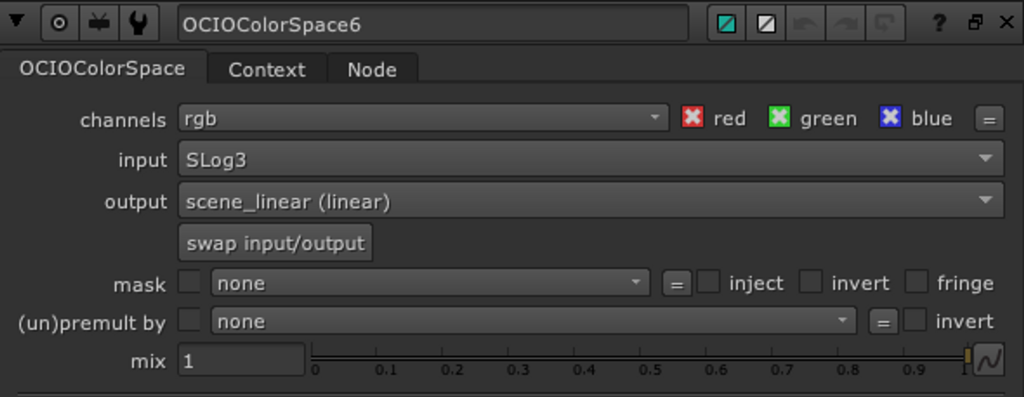
Task: Collapse the OCIOColorSpace6 panel disclosure triangle
Action: (16, 22)
